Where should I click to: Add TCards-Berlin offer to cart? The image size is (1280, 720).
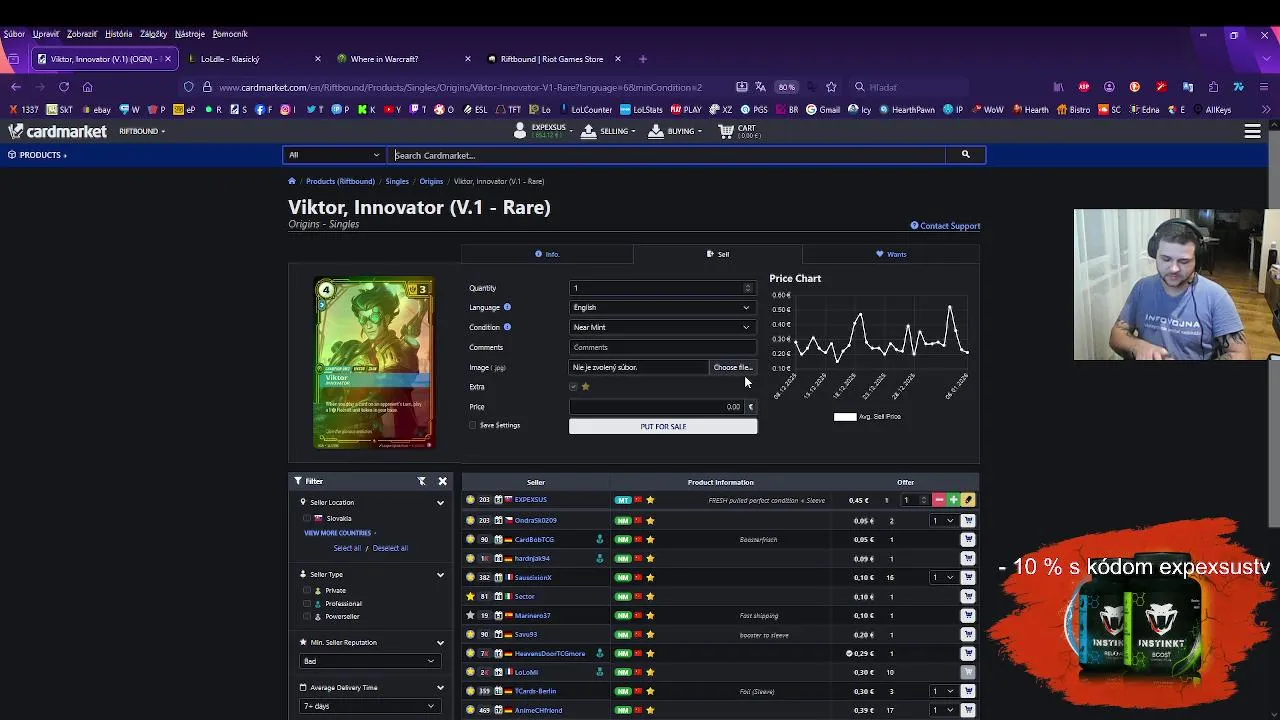coord(968,691)
